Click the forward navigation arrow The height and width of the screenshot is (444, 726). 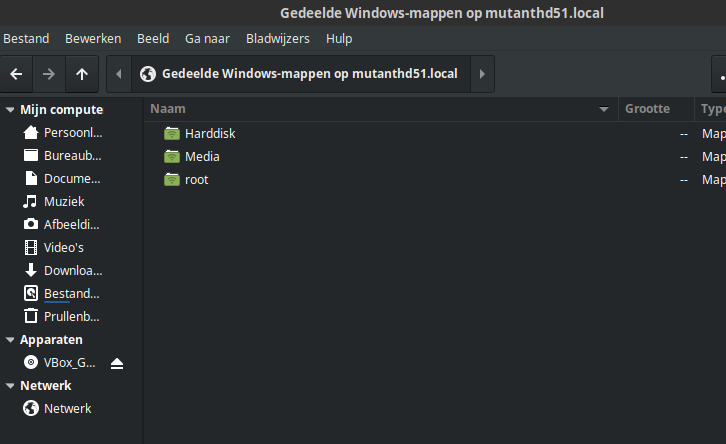49,74
